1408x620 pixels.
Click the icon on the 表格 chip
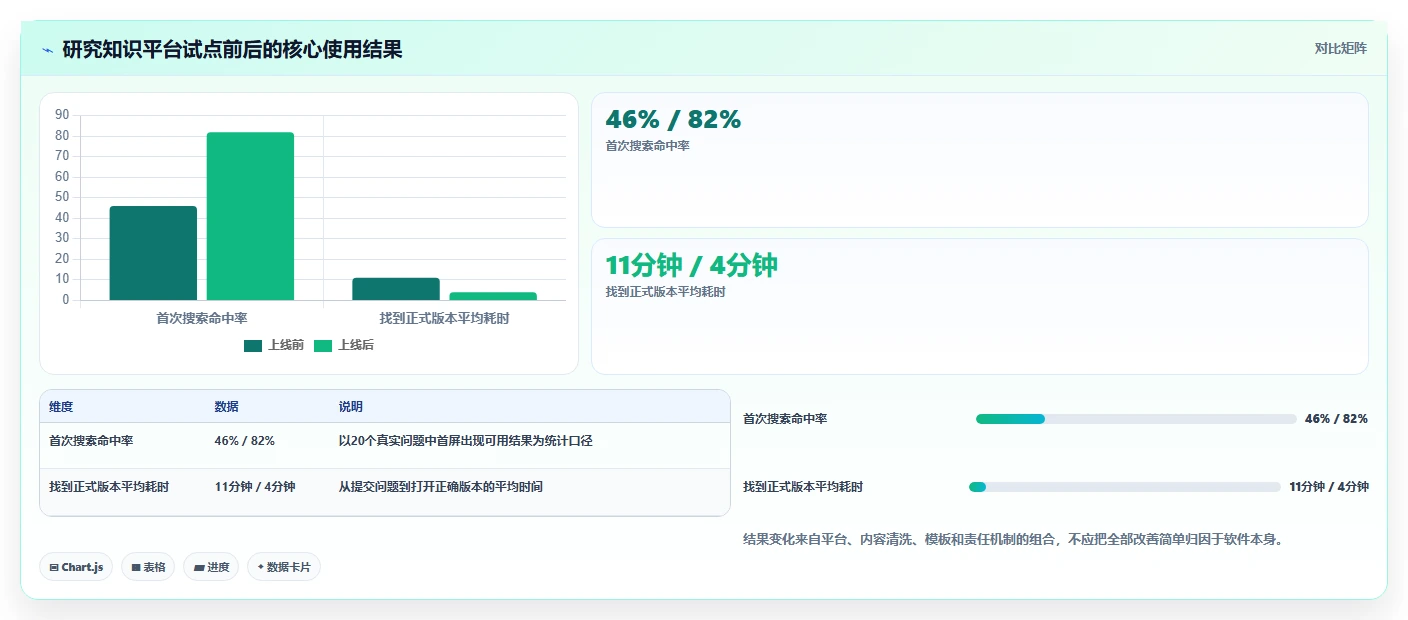click(135, 567)
